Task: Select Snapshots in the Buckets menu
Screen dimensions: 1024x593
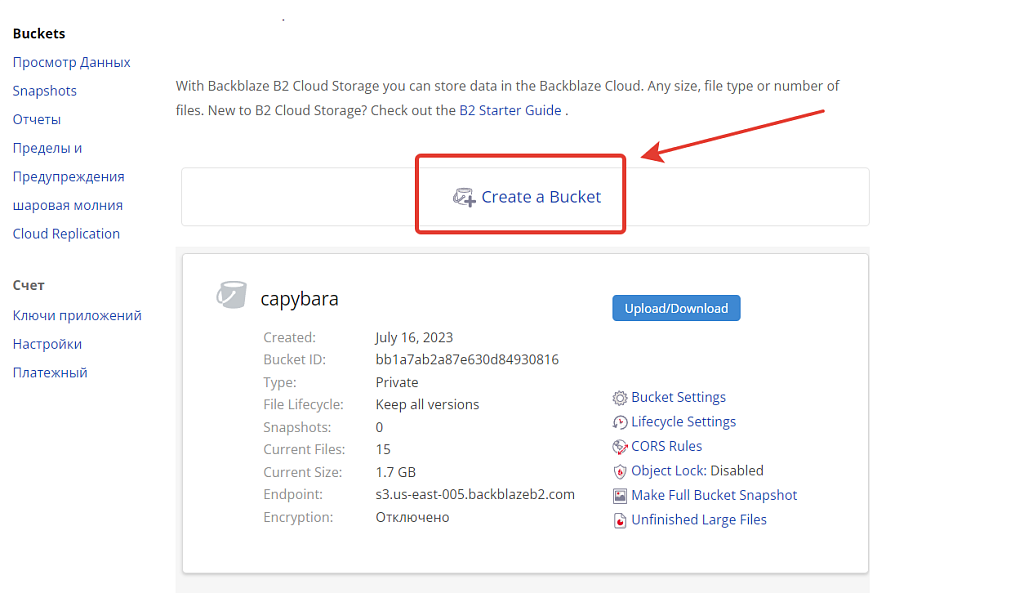Action: pyautogui.click(x=44, y=90)
